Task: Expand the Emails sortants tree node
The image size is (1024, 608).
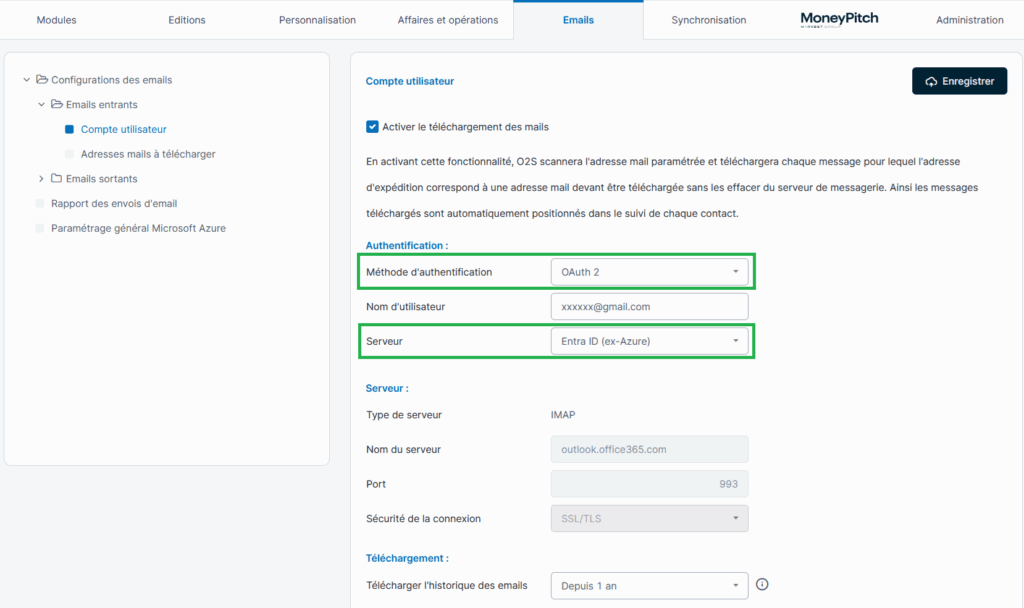Action: click(41, 179)
